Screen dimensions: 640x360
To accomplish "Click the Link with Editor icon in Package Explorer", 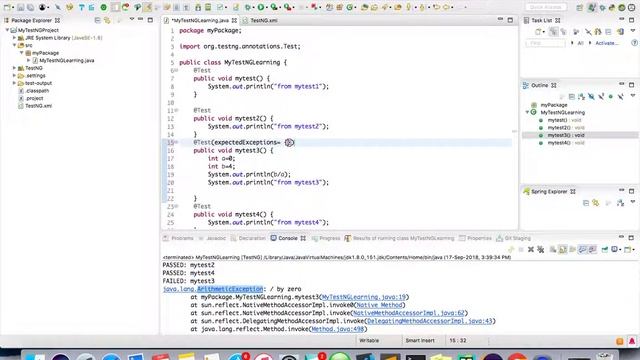I will click(107, 20).
